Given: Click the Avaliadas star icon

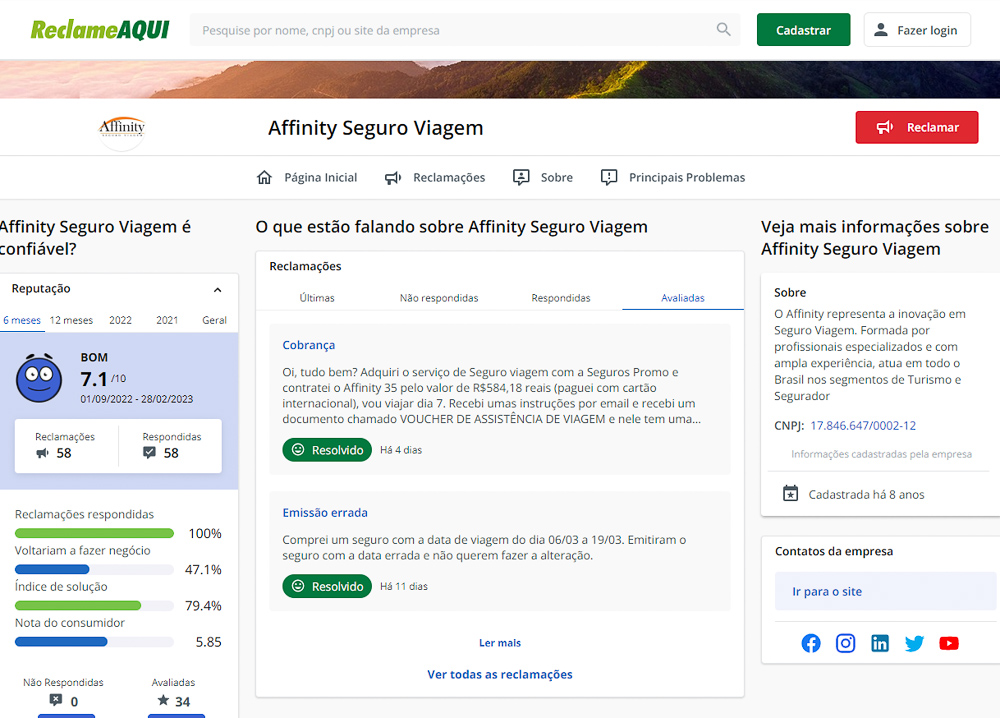Looking at the screenshot, I should click(163, 700).
